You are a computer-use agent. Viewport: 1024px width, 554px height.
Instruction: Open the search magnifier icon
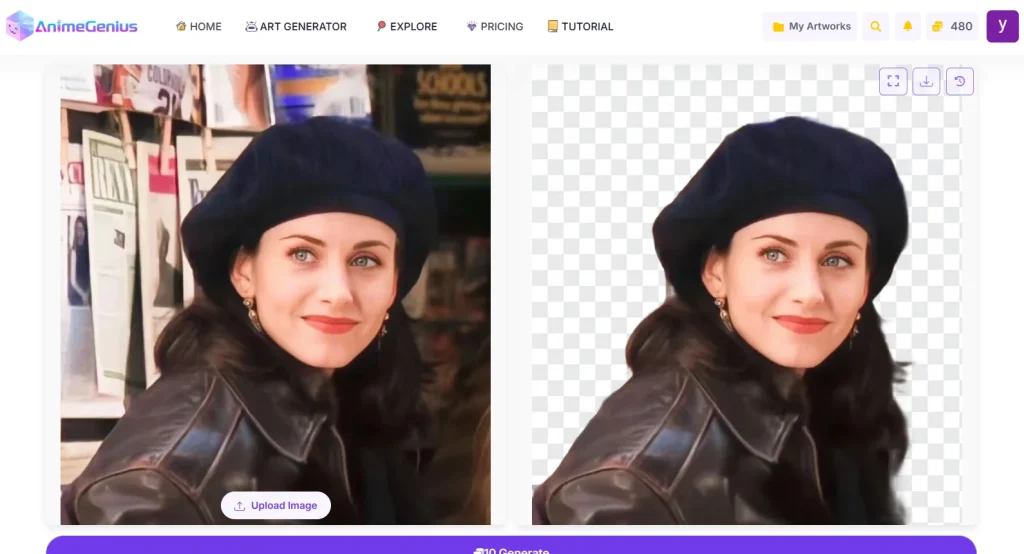point(876,27)
